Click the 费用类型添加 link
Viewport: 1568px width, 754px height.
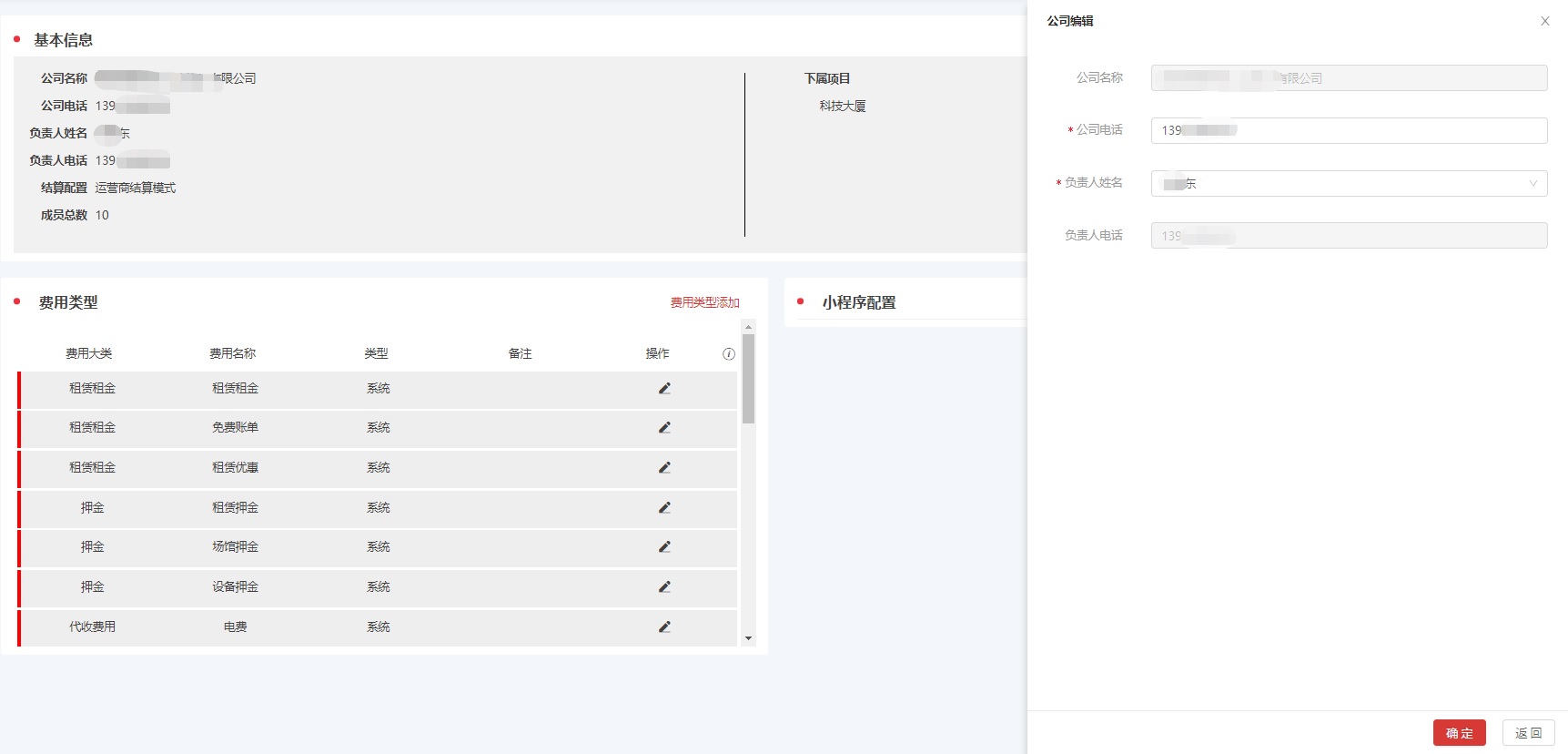[x=704, y=302]
